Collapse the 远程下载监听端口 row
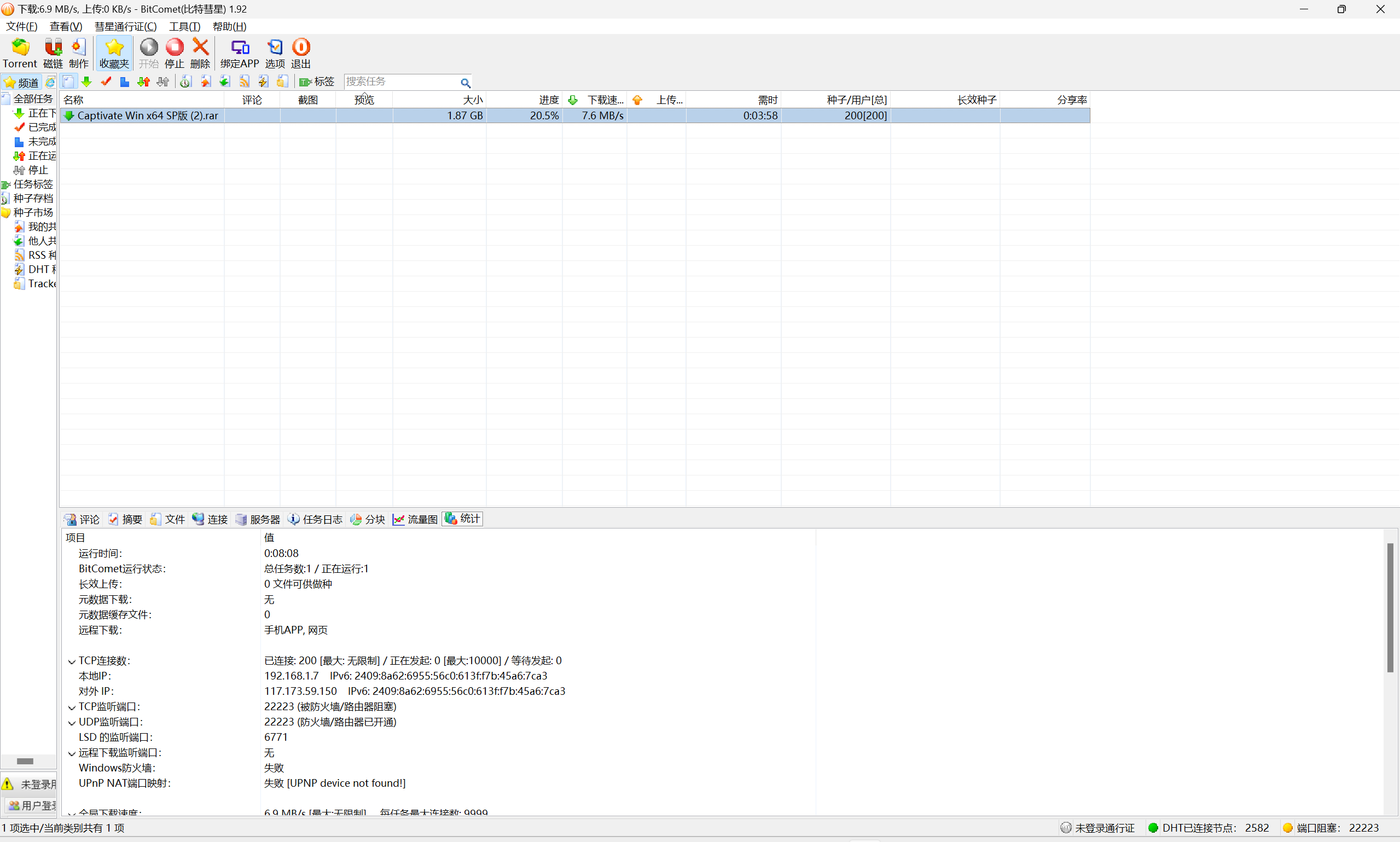The width and height of the screenshot is (1400, 842). click(x=72, y=753)
